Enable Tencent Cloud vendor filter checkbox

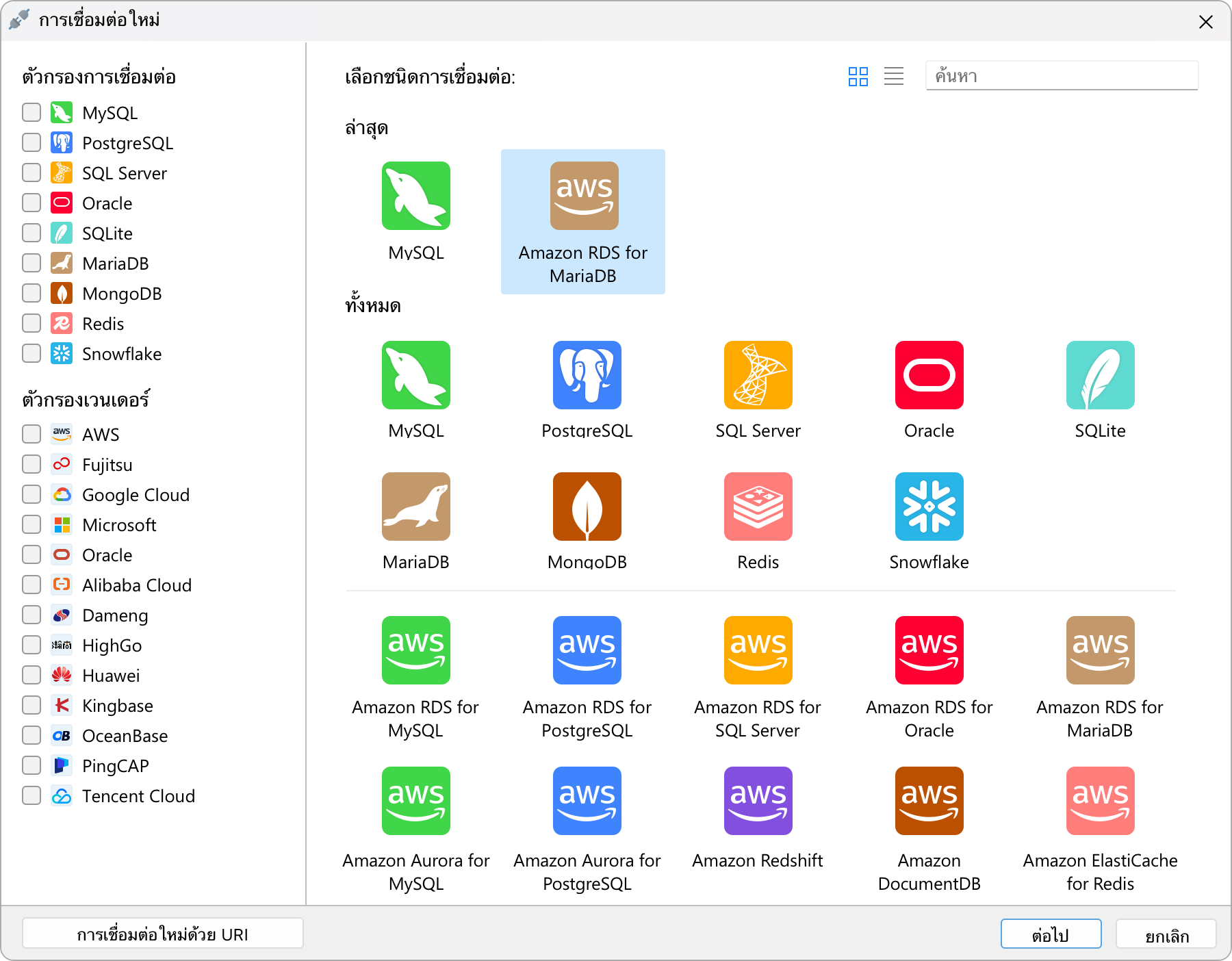31,795
